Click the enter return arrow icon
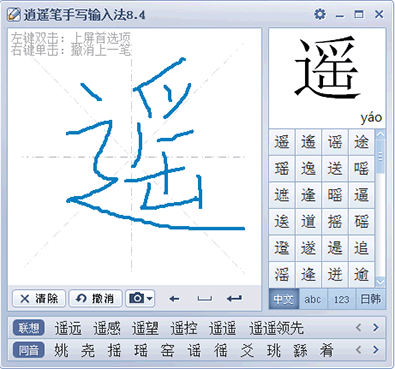This screenshot has height=369, width=395. pyautogui.click(x=234, y=299)
